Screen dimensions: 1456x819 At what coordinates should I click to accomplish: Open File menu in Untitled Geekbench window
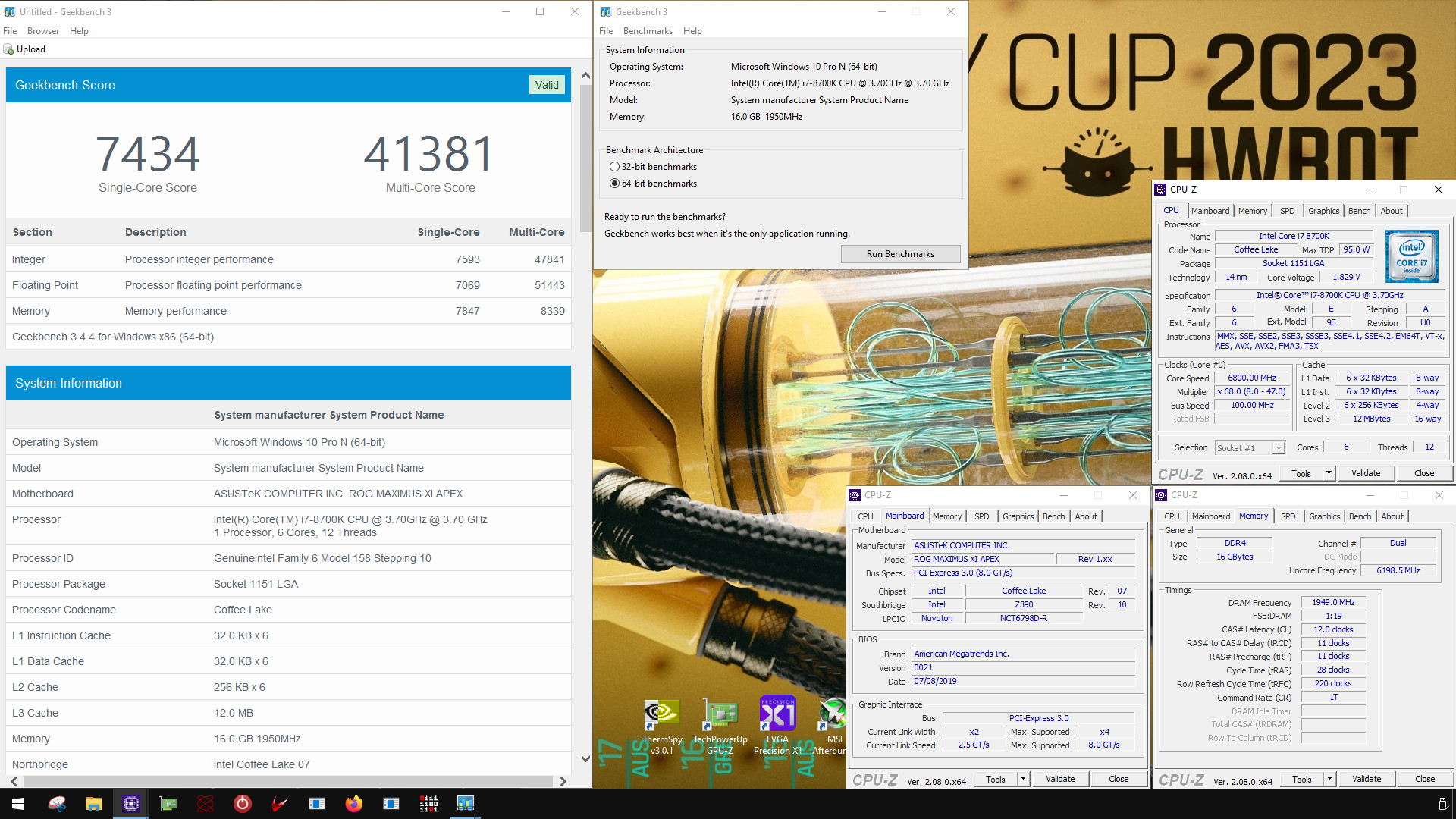[10, 31]
